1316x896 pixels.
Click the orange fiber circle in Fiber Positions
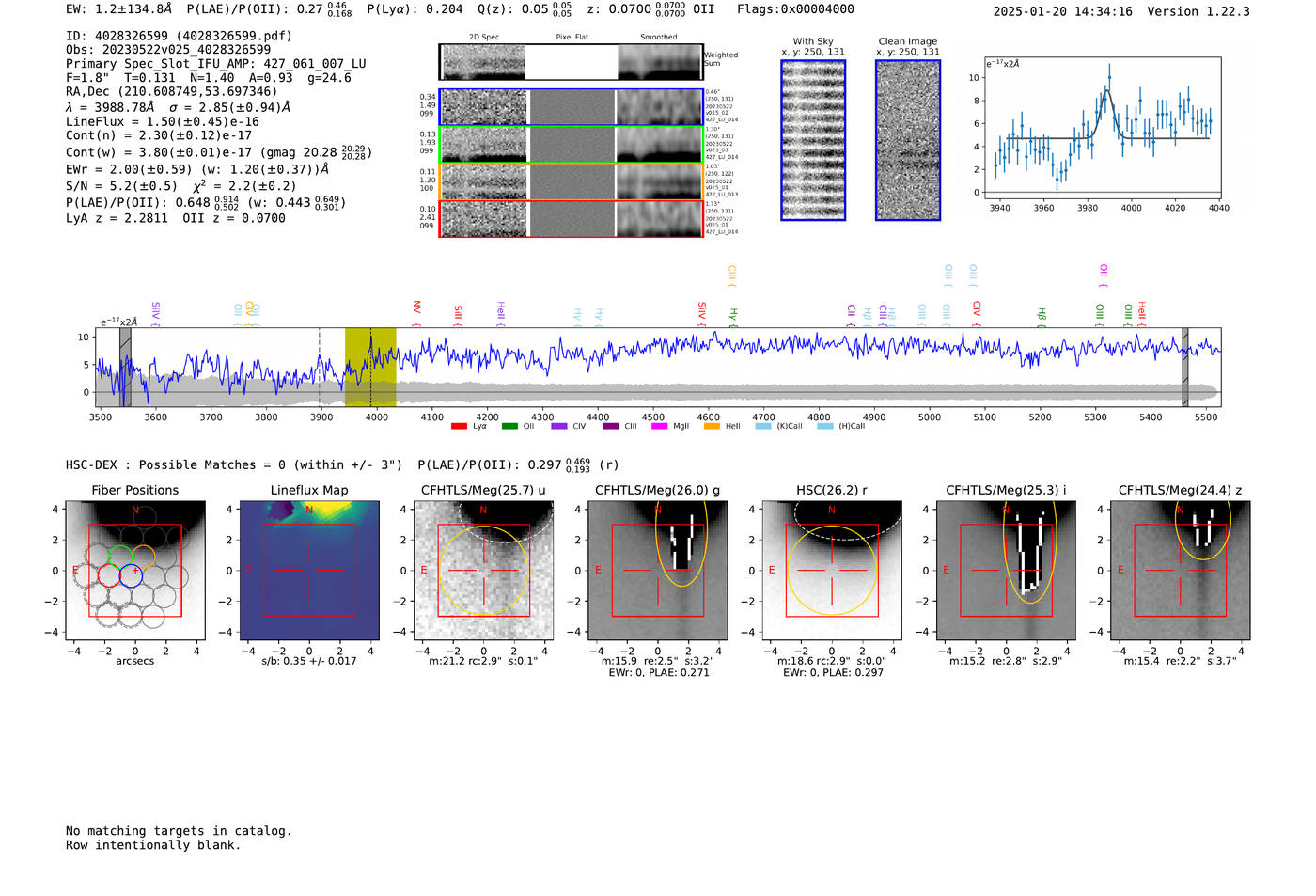click(x=143, y=557)
